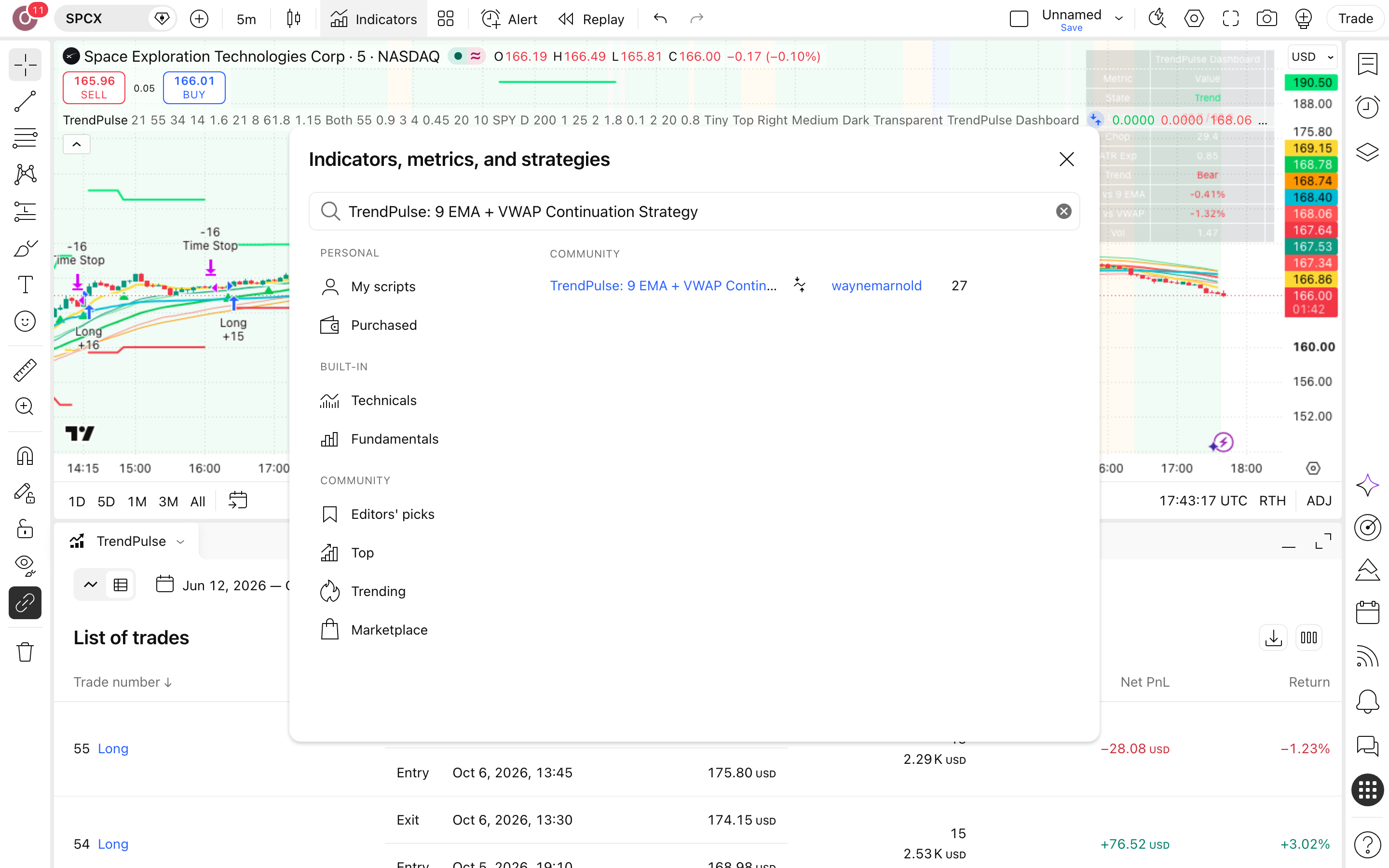Open the 5m interval selector
The width and height of the screenshot is (1389, 868).
[246, 19]
